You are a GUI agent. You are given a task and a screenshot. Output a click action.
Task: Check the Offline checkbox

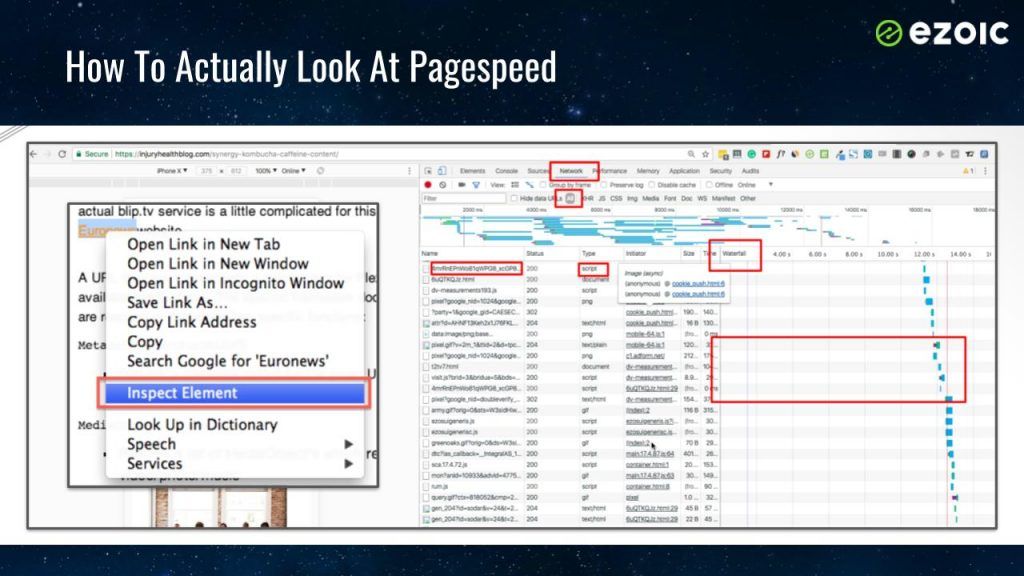[709, 185]
